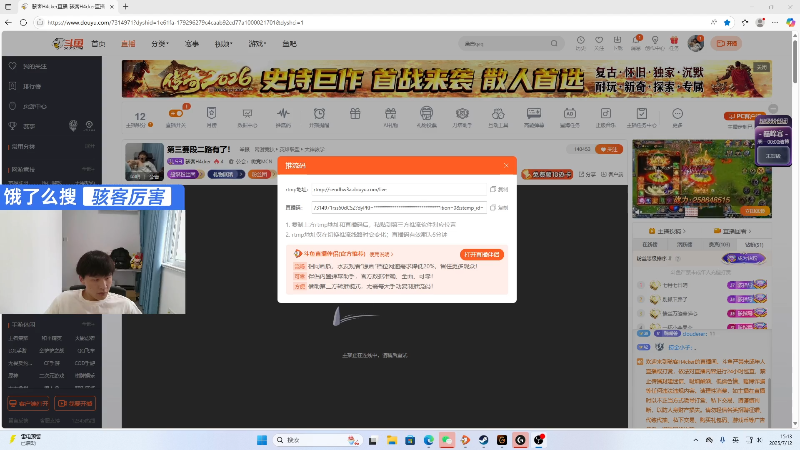Open the creator center lightbulb icon
The width and height of the screenshot is (800, 450).
655,43
